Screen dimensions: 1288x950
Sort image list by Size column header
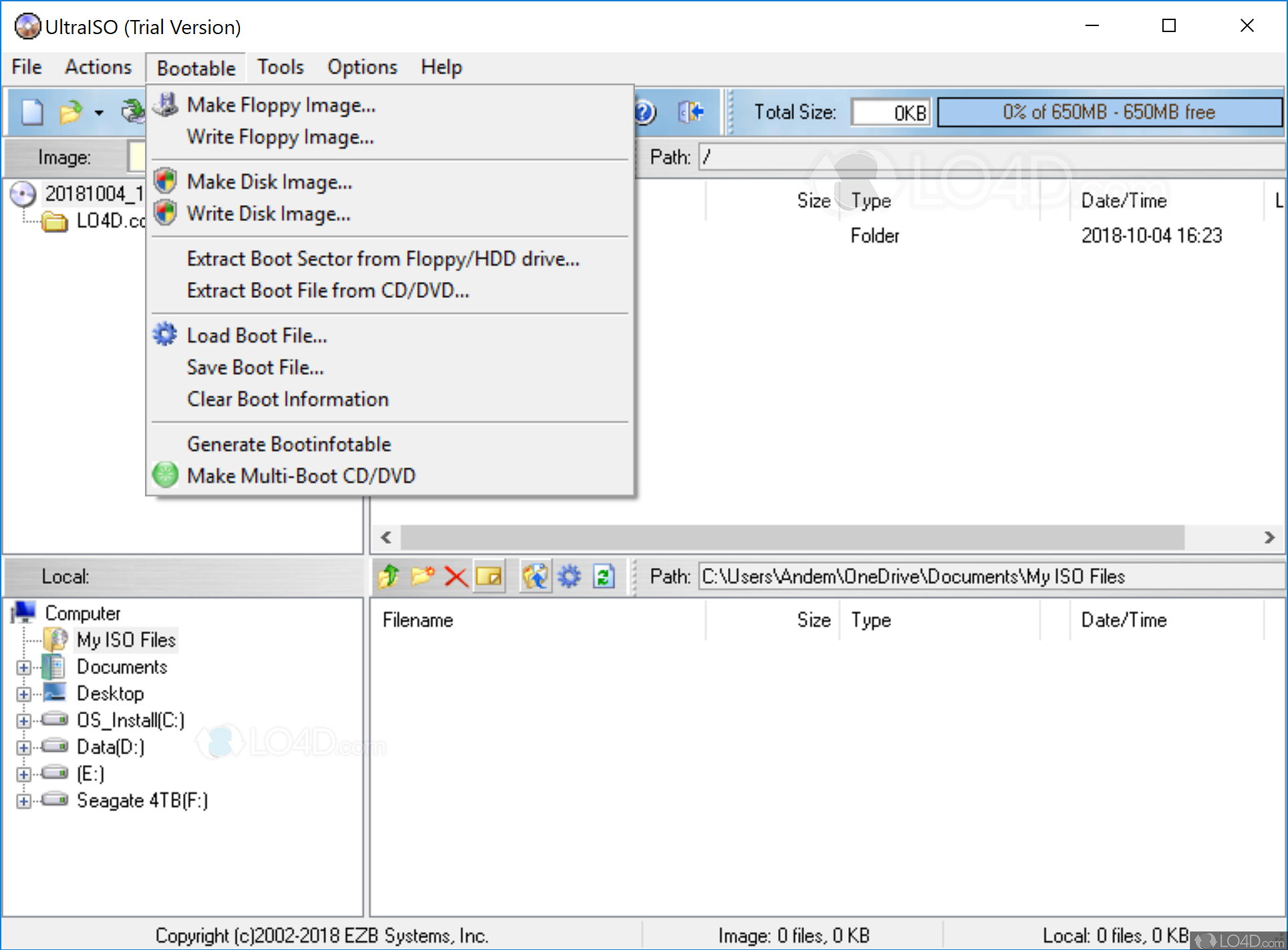point(773,200)
